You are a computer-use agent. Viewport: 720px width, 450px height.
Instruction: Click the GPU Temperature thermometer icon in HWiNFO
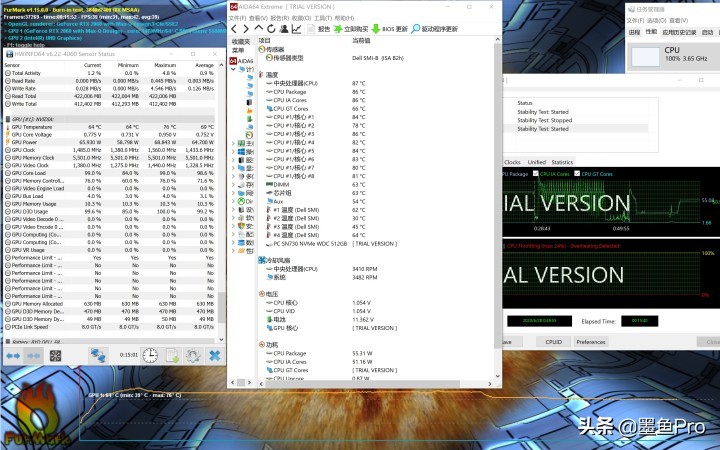coord(8,127)
